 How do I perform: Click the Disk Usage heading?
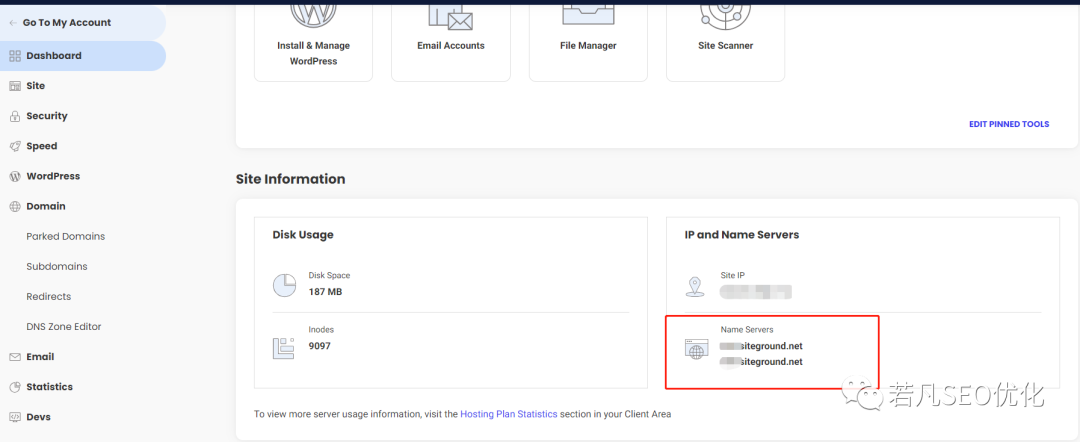[303, 235]
